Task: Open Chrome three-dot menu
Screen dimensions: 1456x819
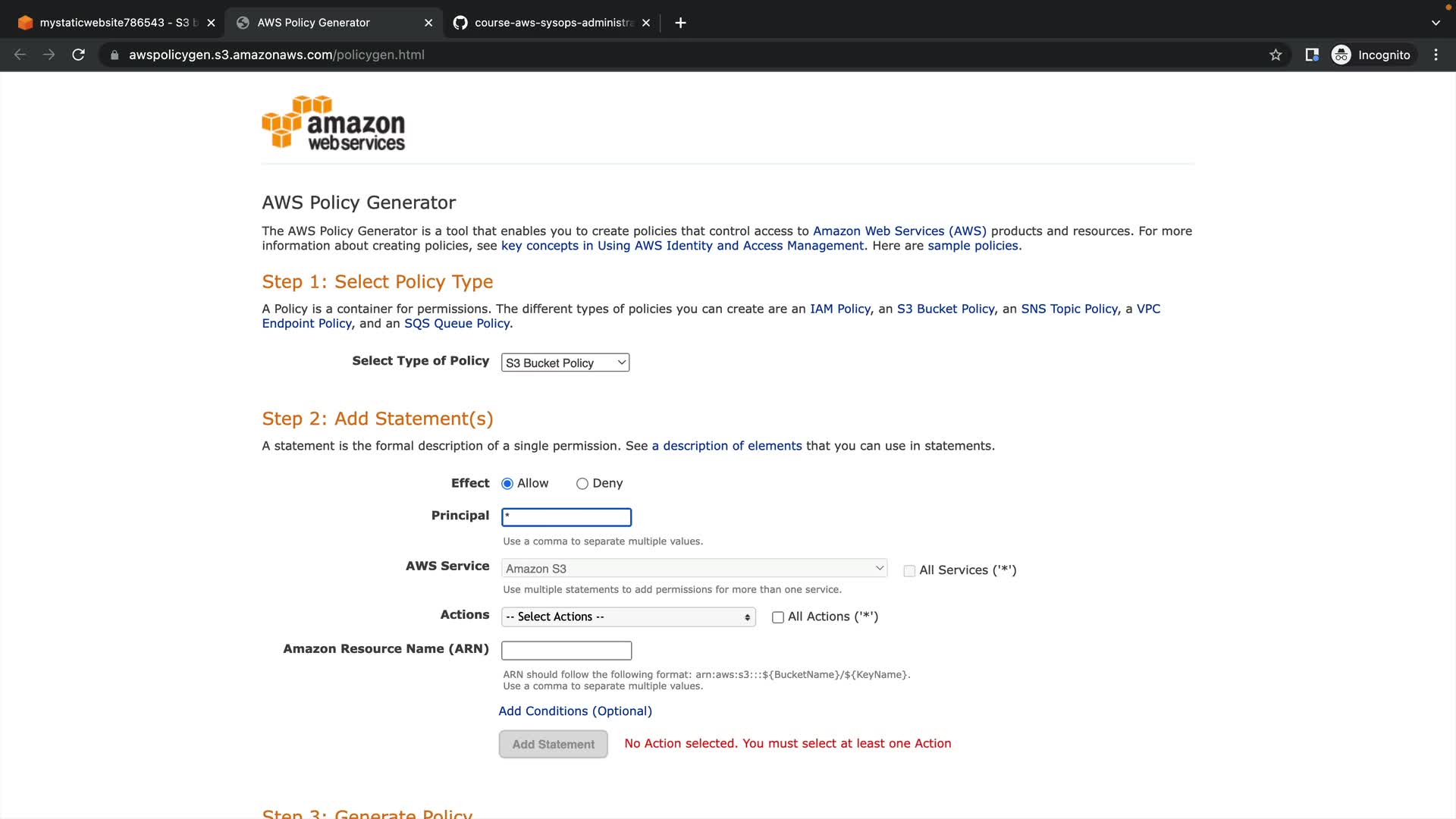Action: point(1436,55)
